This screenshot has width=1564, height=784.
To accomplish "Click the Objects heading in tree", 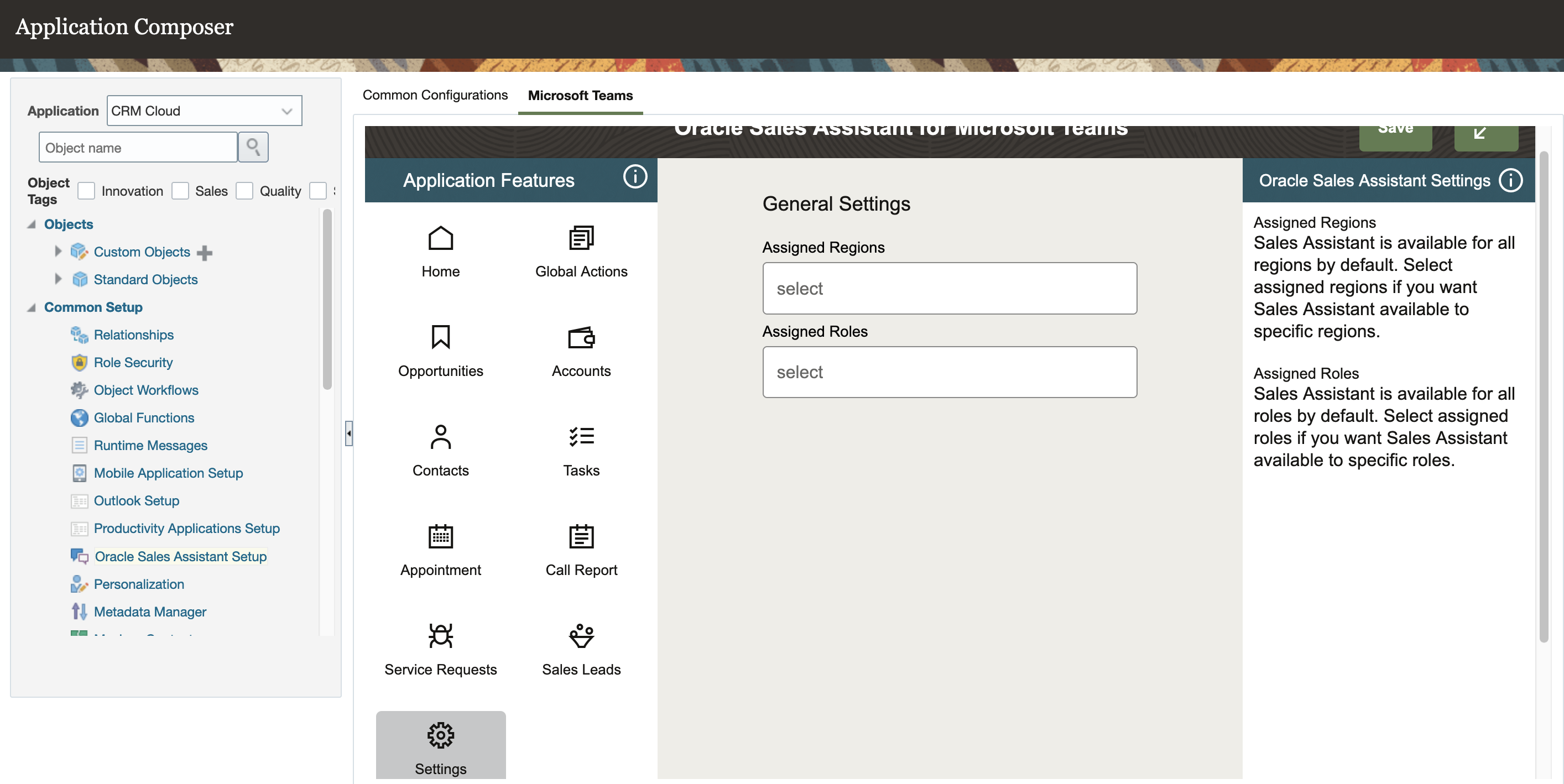I will 69,224.
